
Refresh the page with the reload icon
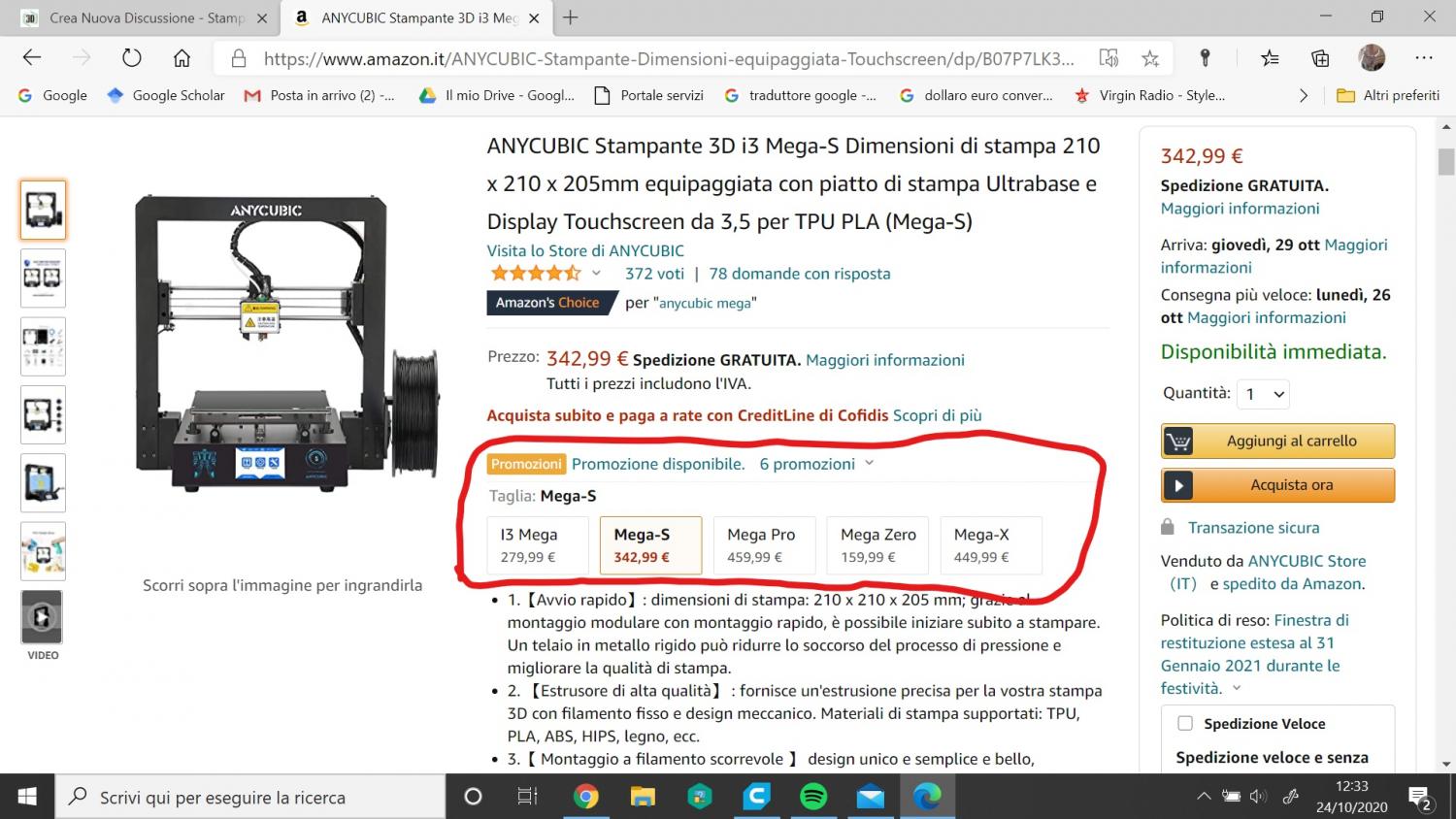(x=131, y=58)
